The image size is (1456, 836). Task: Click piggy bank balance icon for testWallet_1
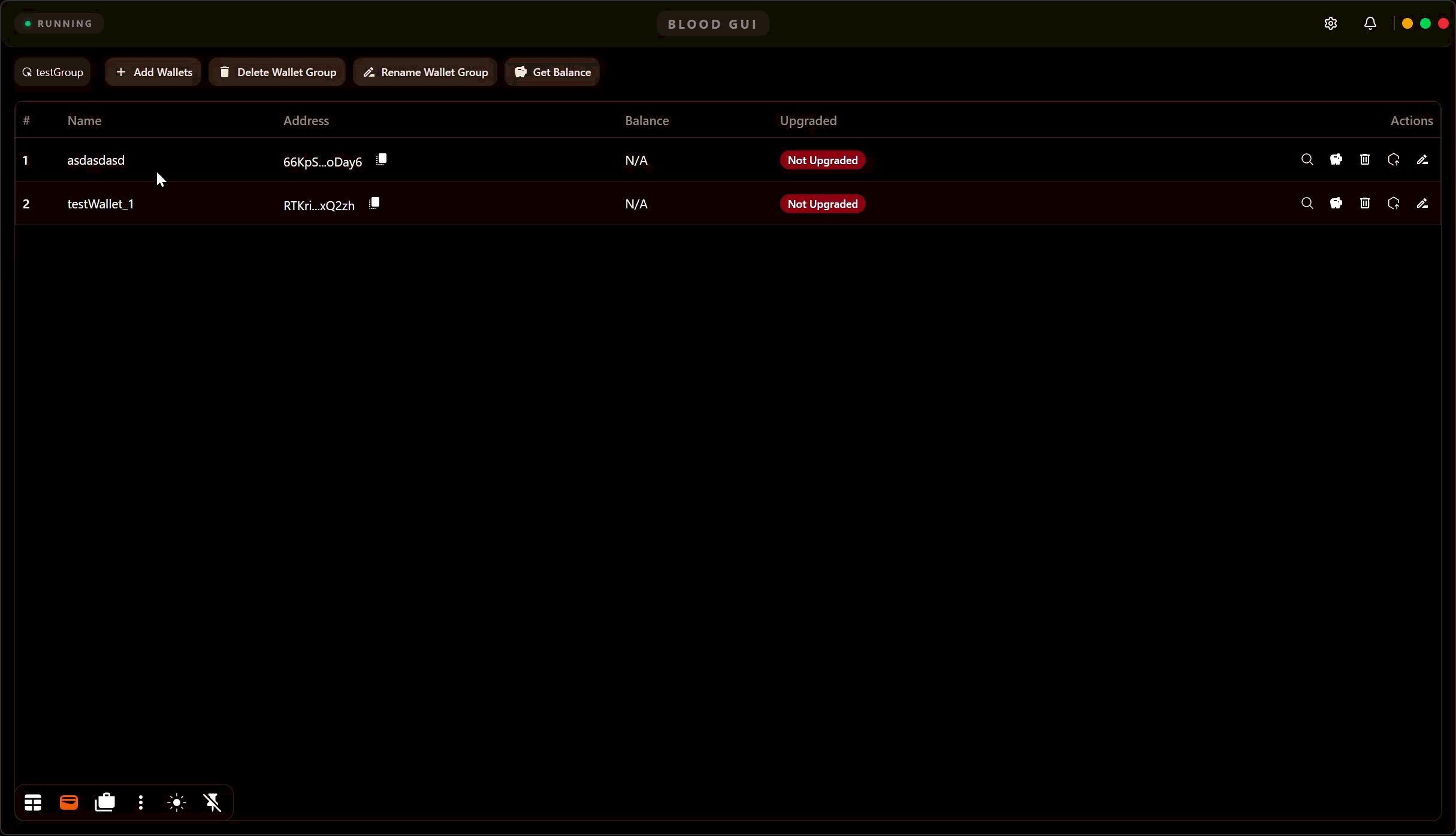pyautogui.click(x=1336, y=204)
